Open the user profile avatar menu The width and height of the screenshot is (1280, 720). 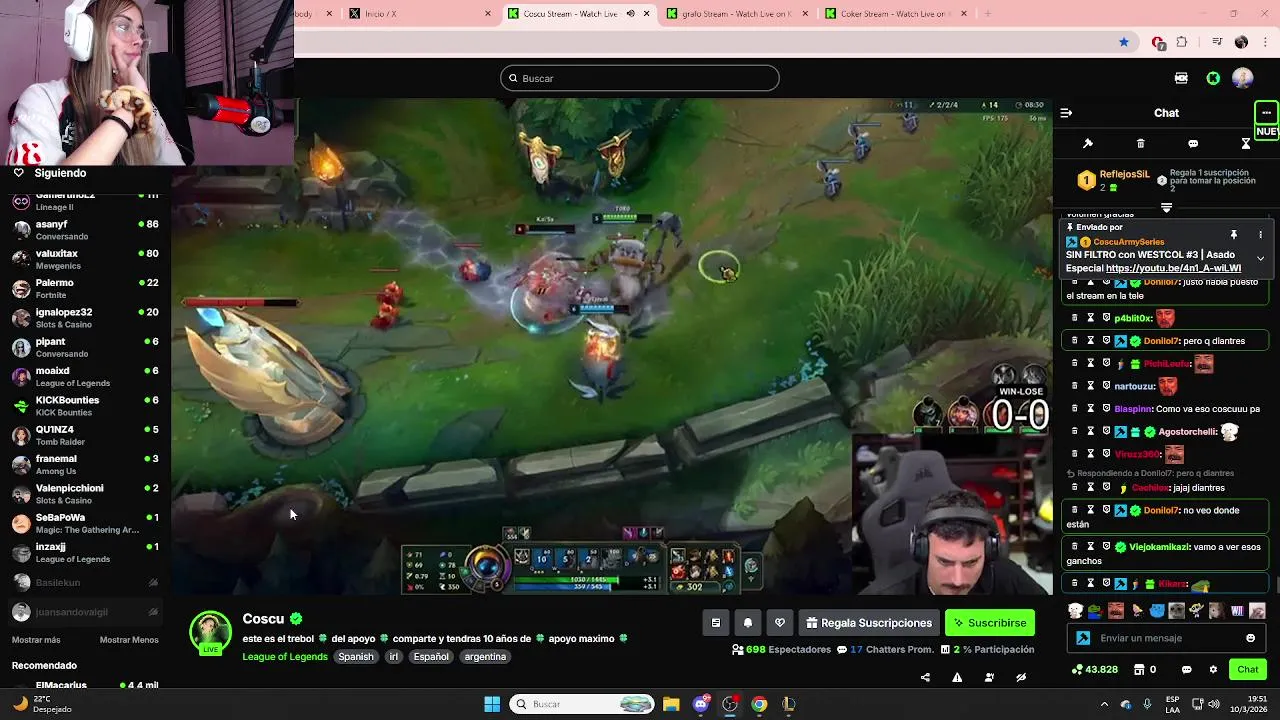[1243, 78]
